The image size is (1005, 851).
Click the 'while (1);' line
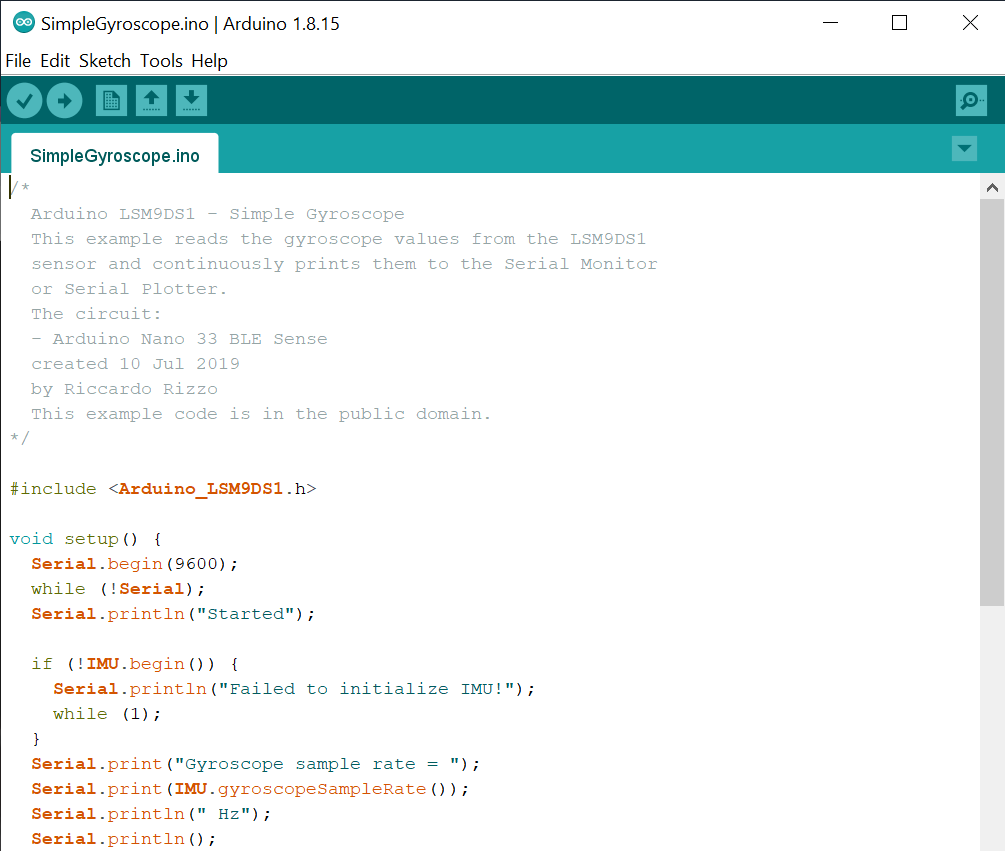point(107,714)
